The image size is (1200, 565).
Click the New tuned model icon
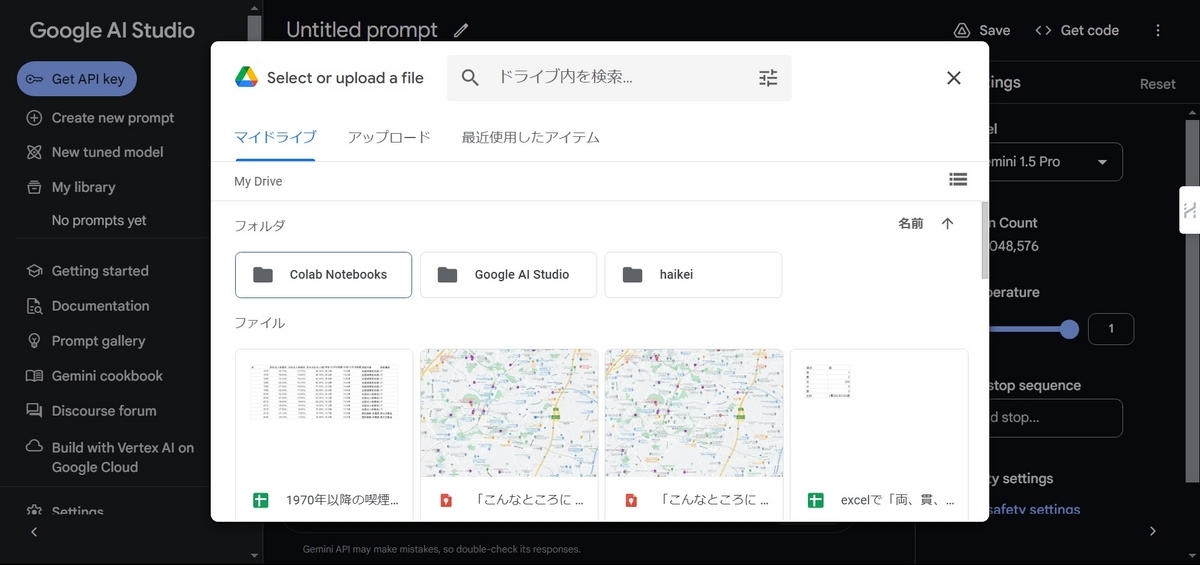pos(34,152)
